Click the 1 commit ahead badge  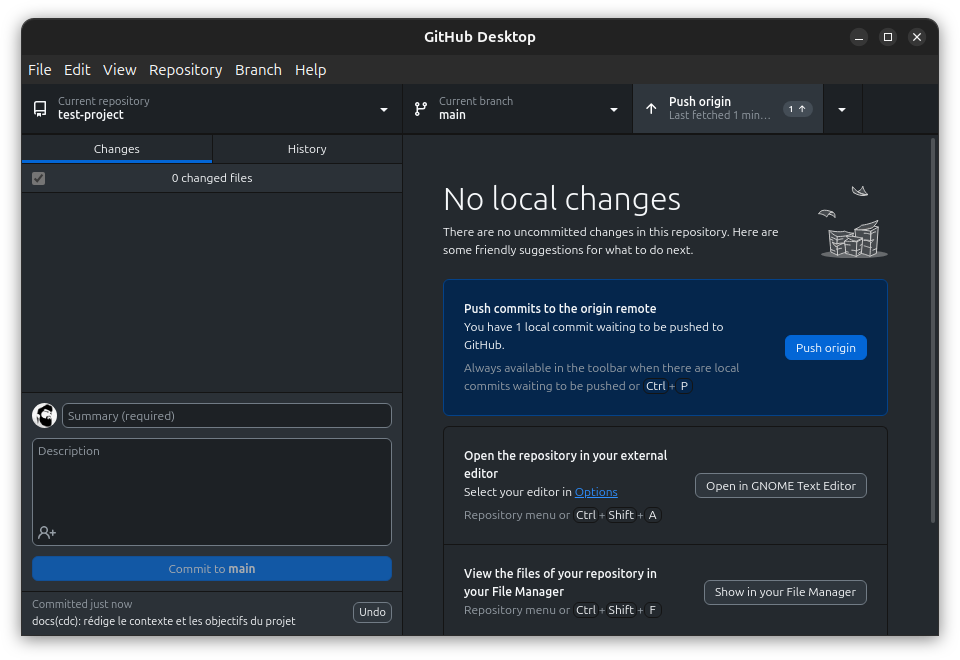pos(797,109)
